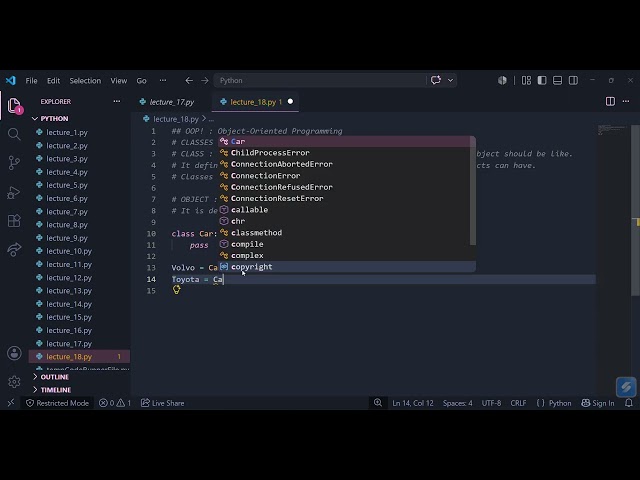Open the Copilot chat icon

436,80
